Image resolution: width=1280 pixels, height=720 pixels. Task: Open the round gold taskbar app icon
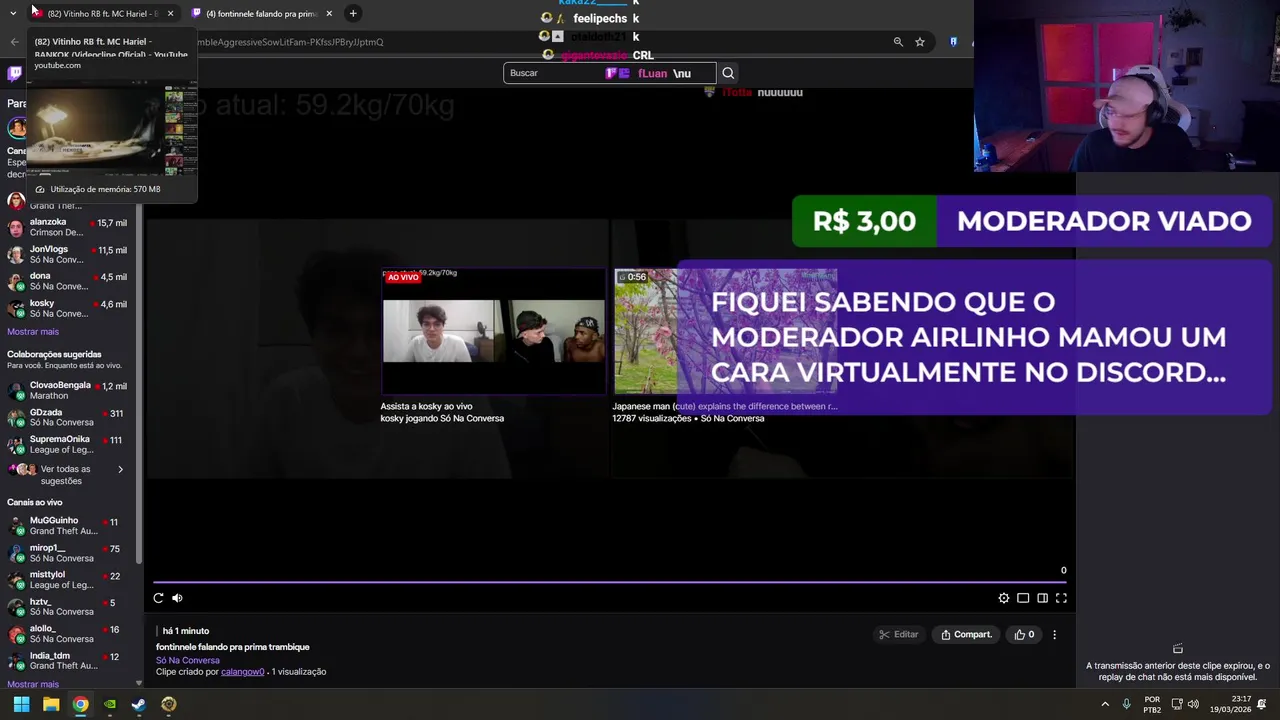(x=169, y=704)
